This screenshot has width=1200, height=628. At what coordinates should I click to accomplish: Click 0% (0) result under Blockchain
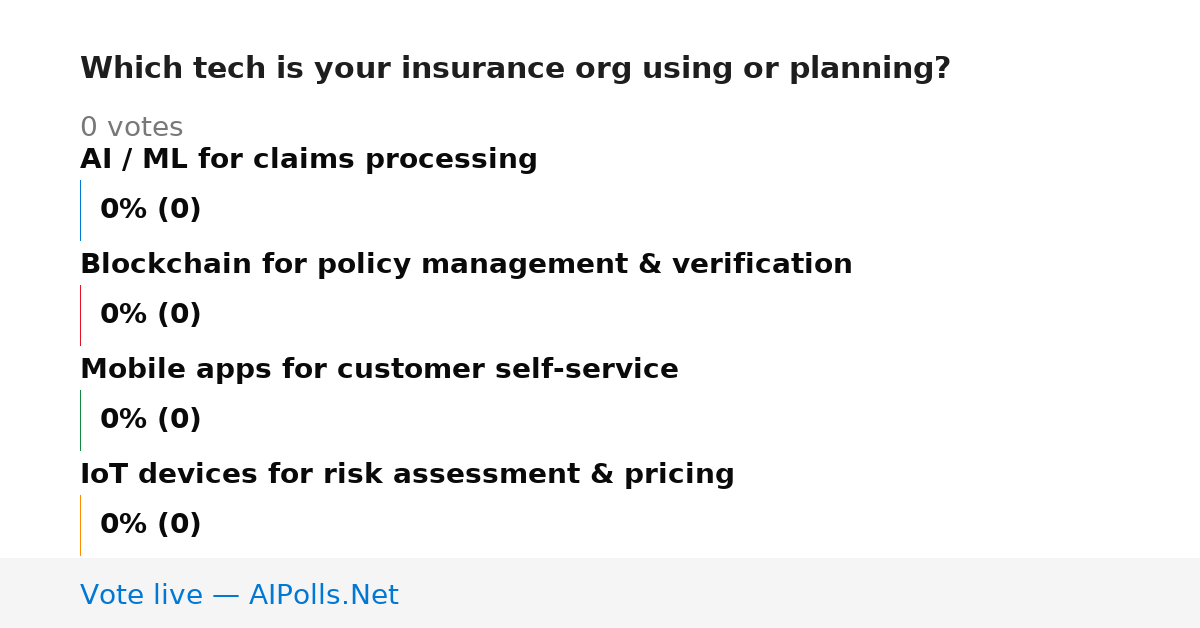click(151, 315)
